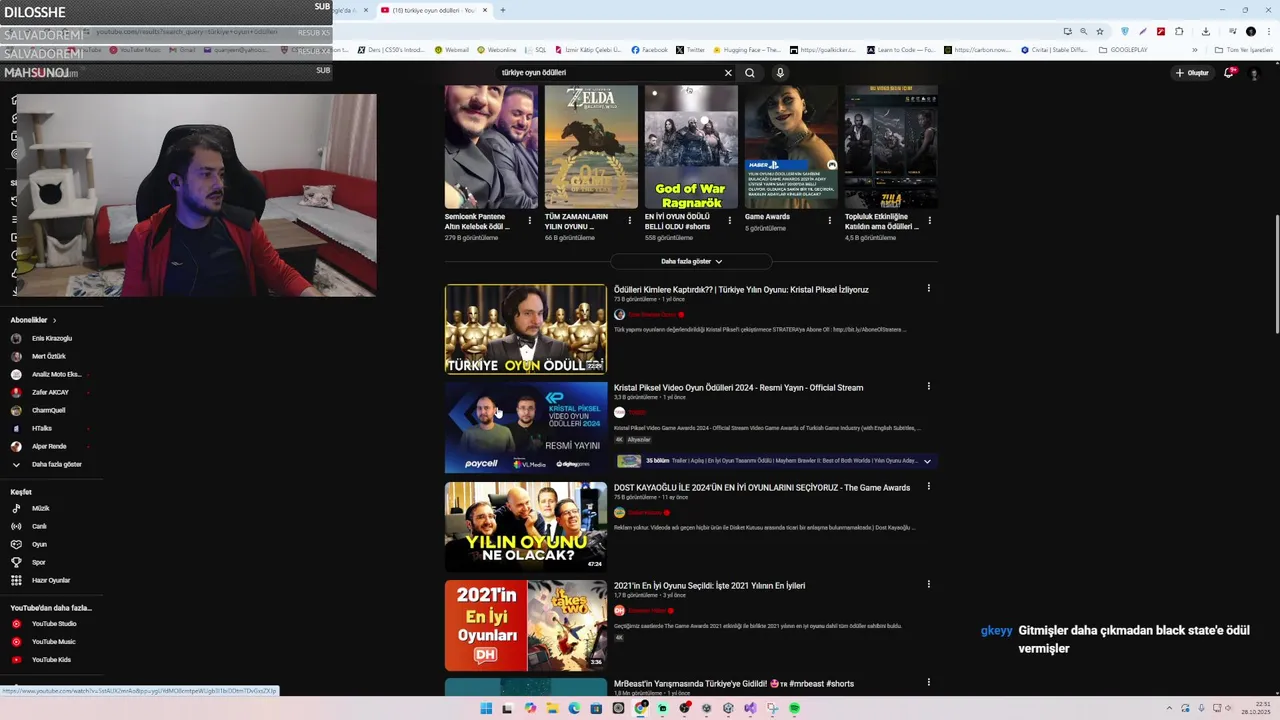
Task: Click the Oluştur create button
Action: click(1192, 73)
